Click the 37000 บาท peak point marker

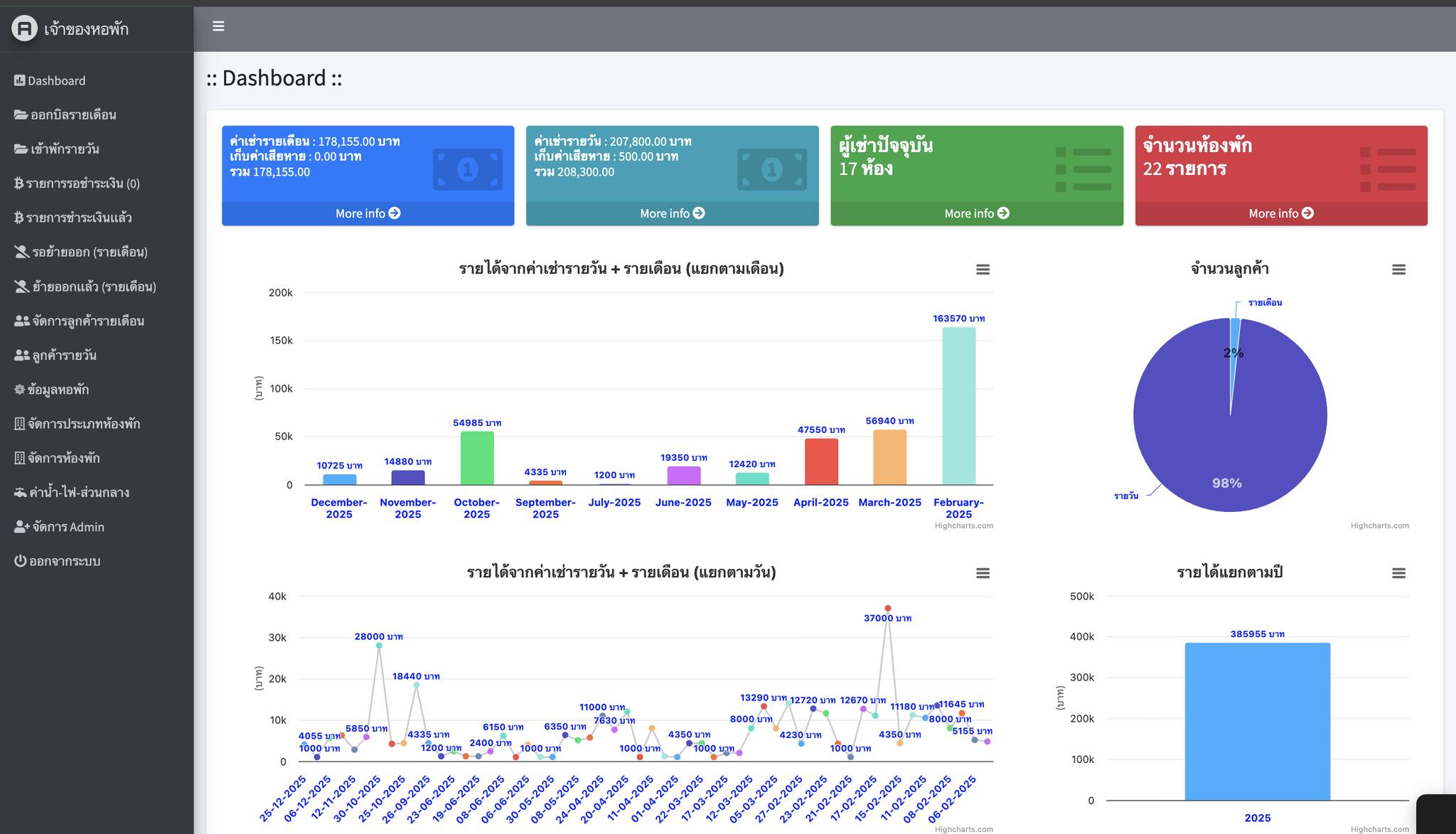click(888, 609)
